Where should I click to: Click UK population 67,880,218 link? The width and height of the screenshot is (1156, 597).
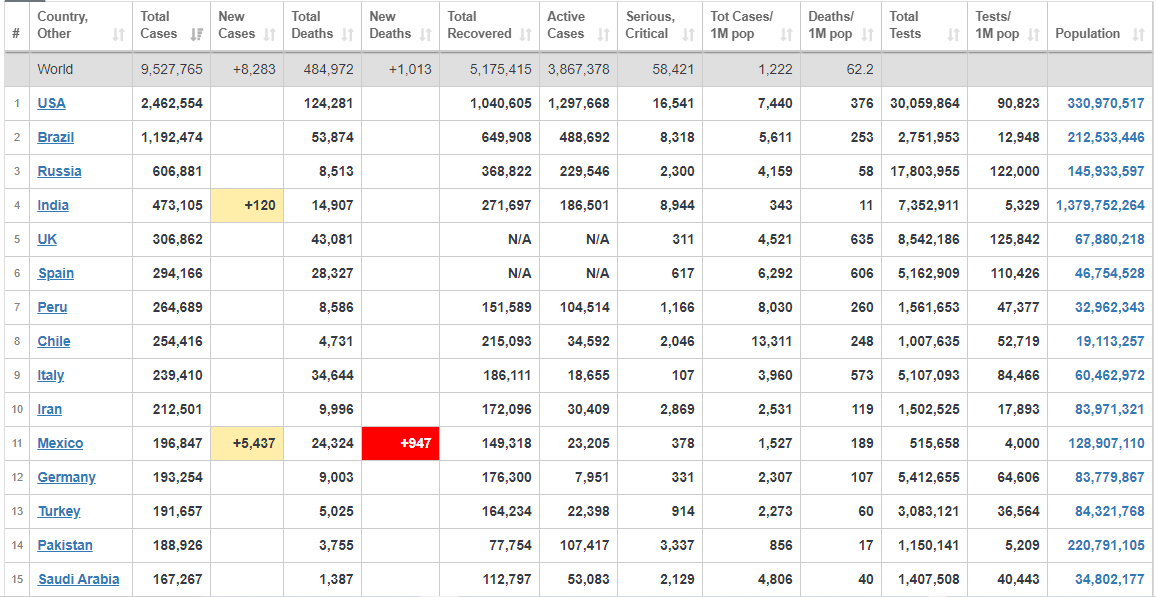1110,239
